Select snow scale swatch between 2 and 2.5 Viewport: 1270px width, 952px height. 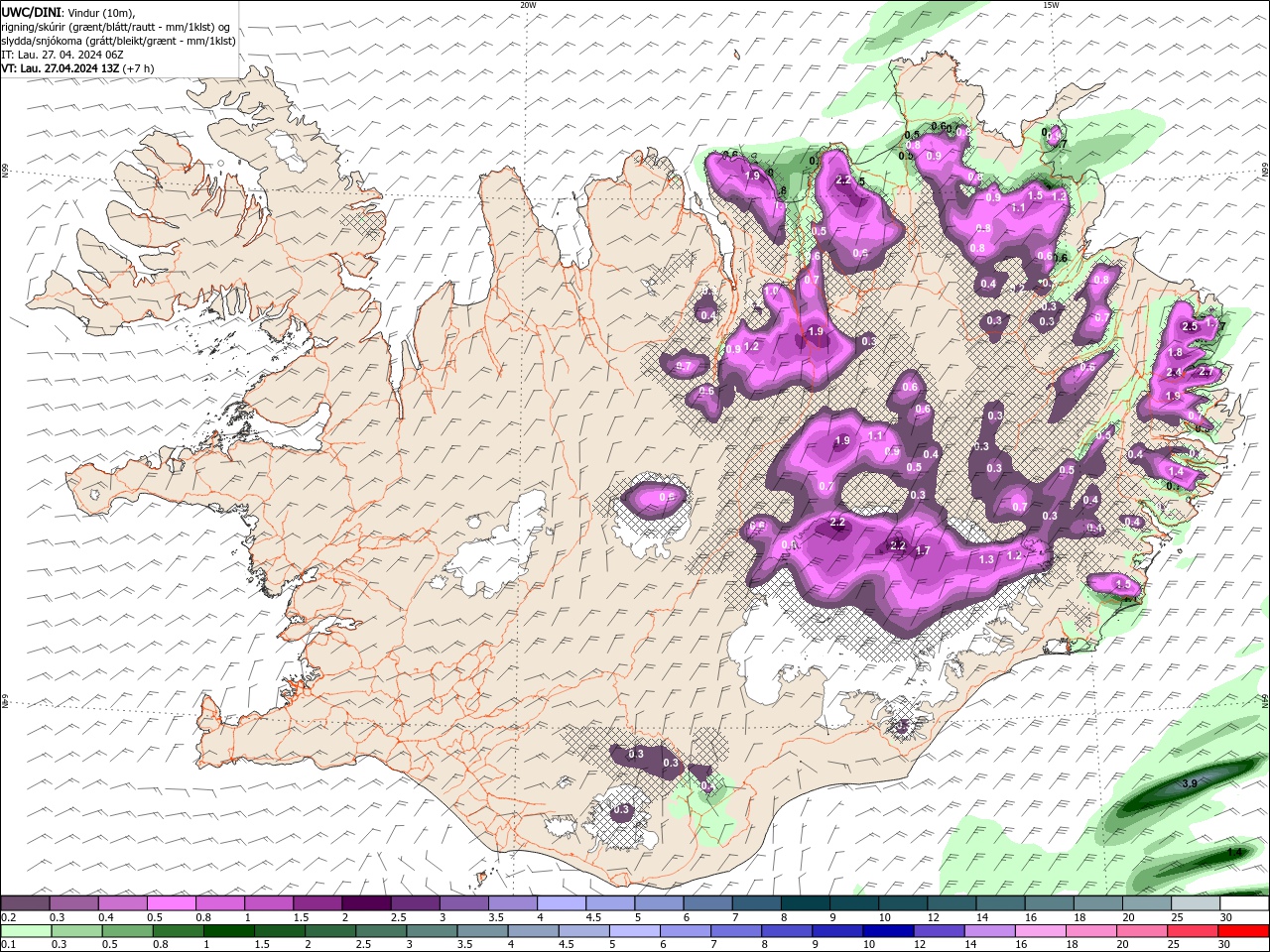click(x=365, y=903)
